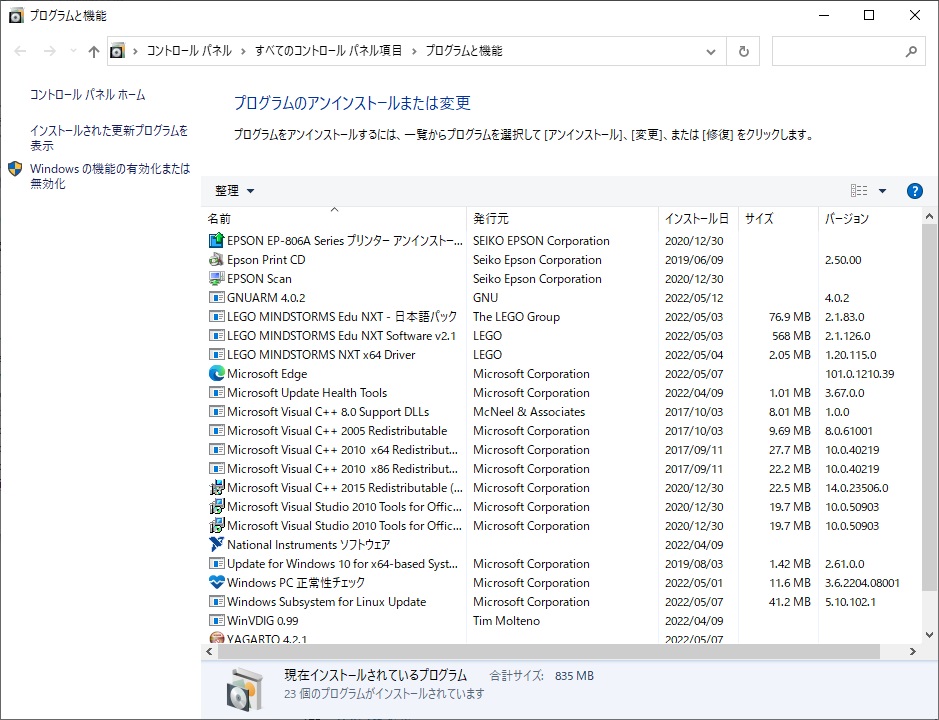The image size is (939, 720).
Task: Click the horizontal scrollbar thumb of program list
Action: click(549, 651)
